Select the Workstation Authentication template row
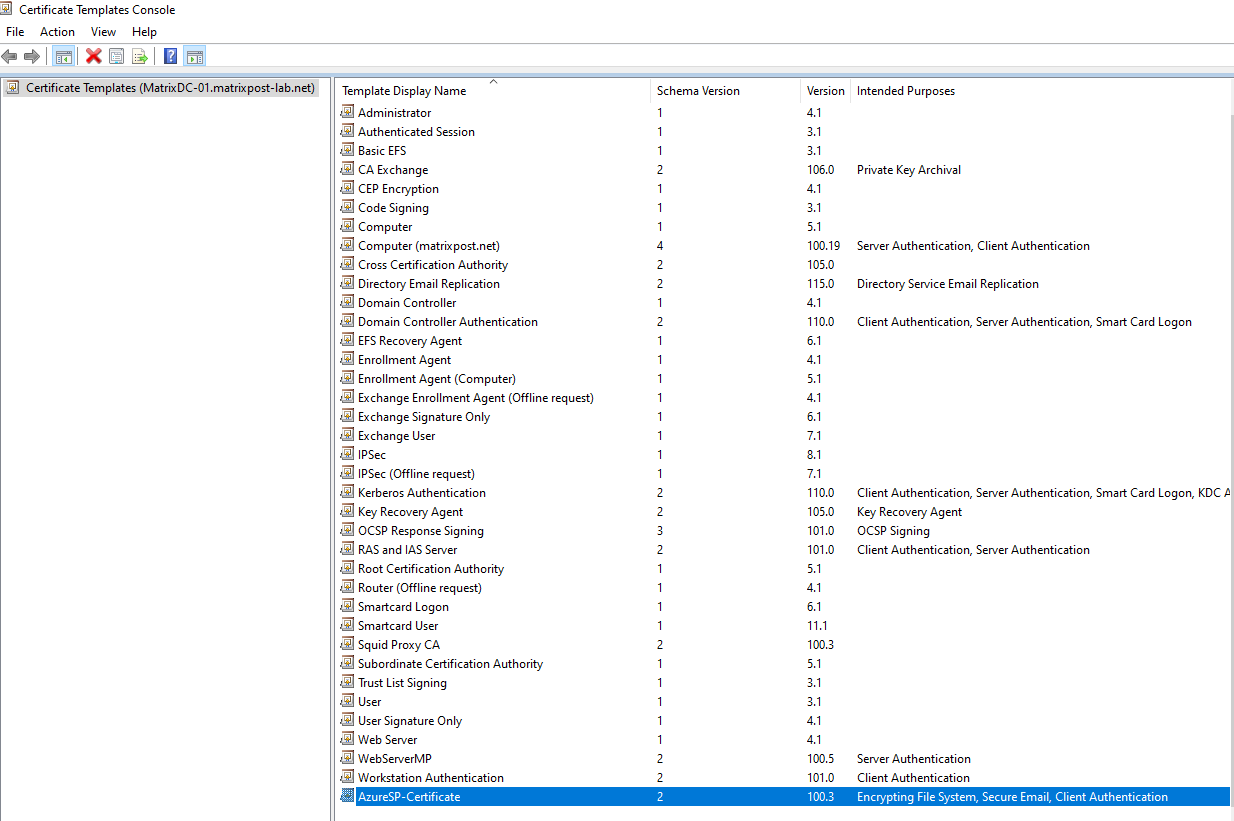Image resolution: width=1234 pixels, height=821 pixels. click(x=784, y=778)
